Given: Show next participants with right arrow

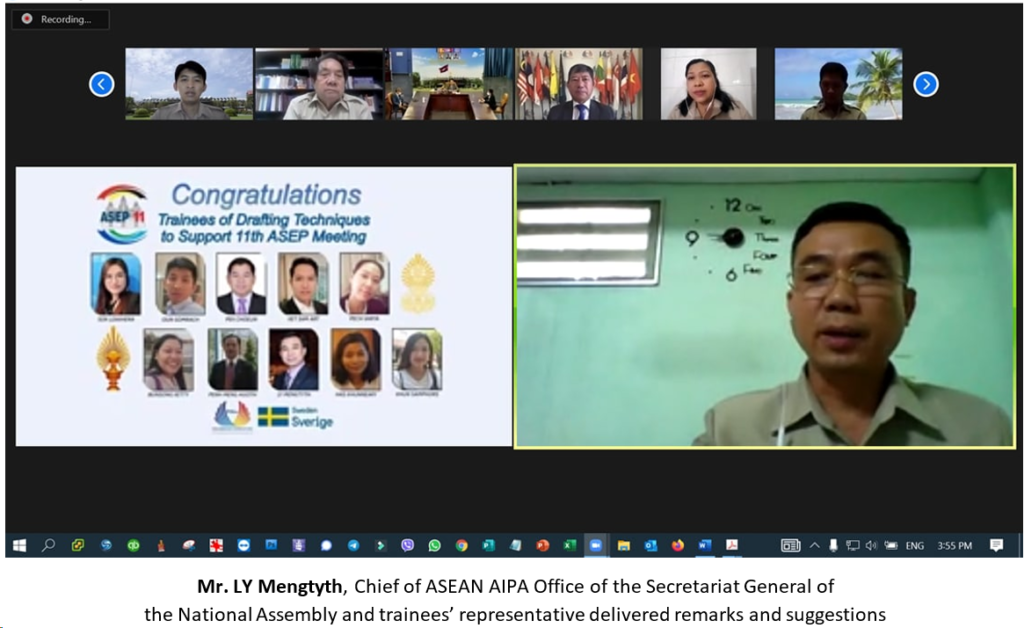Looking at the screenshot, I should tap(925, 84).
